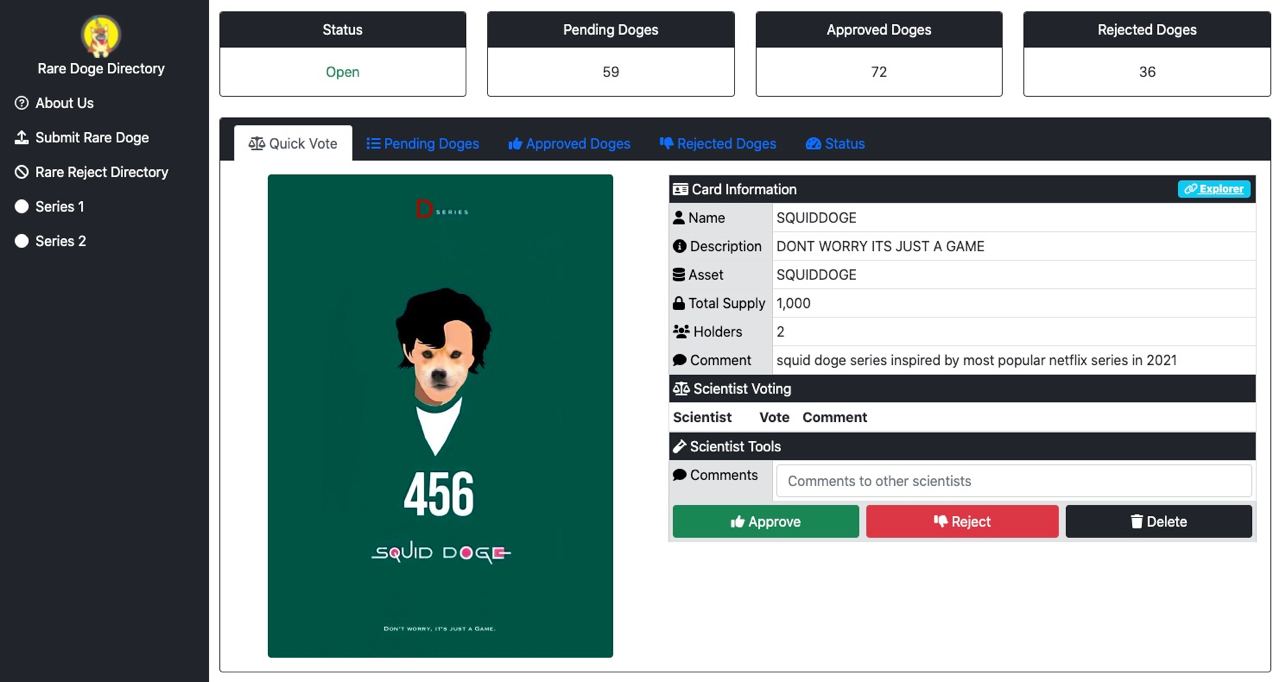Click the Vote column header

[x=774, y=417]
